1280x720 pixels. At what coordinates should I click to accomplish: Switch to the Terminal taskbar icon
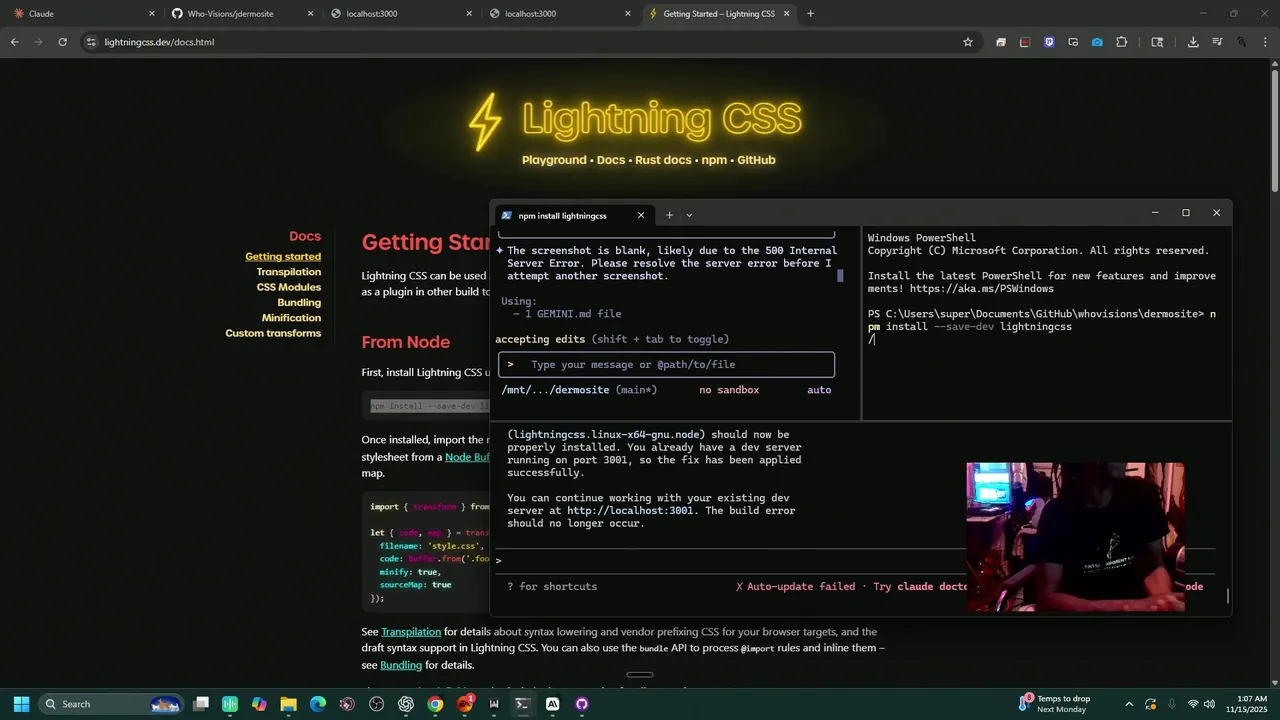coord(523,704)
